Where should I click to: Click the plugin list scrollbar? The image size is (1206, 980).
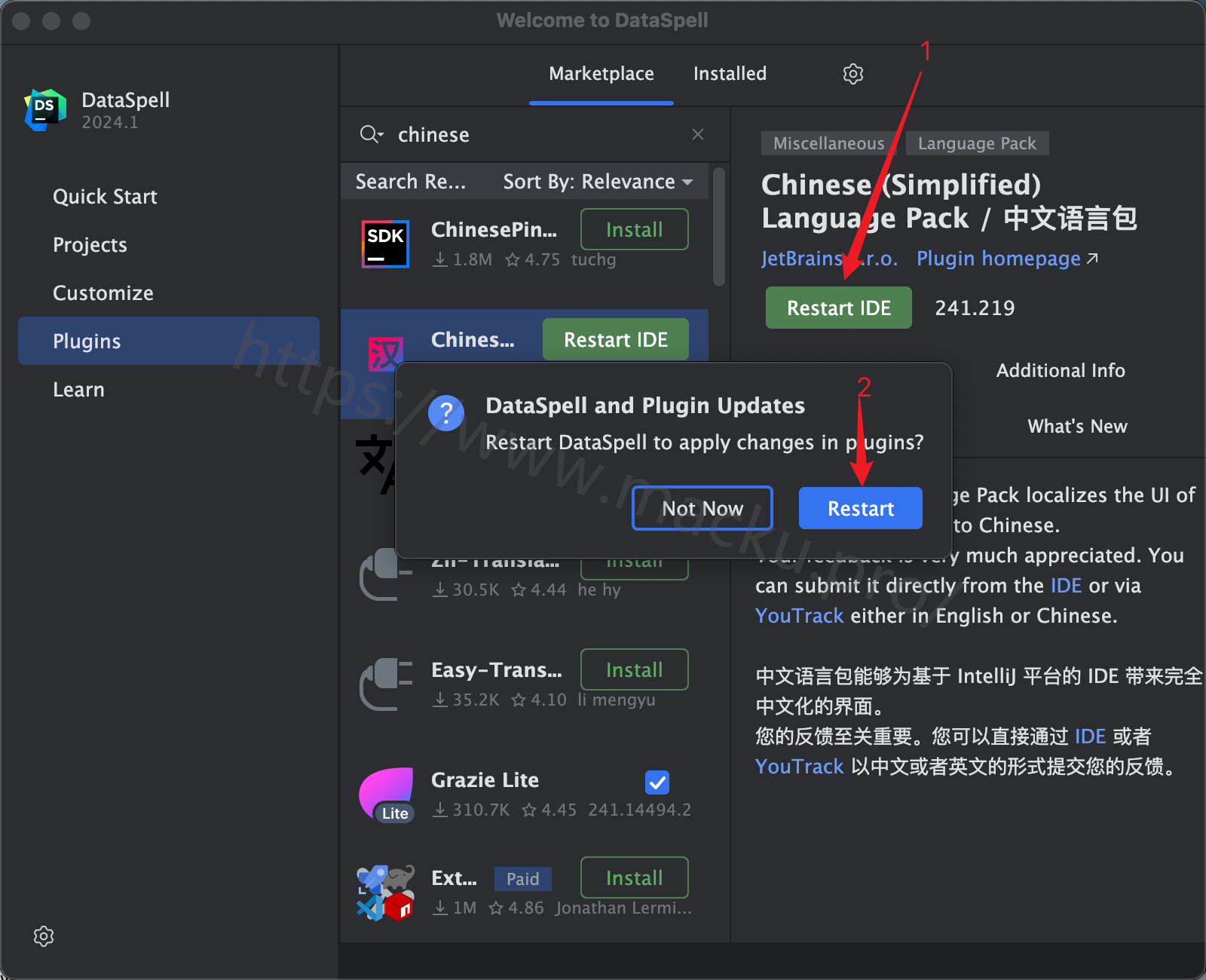pyautogui.click(x=719, y=226)
